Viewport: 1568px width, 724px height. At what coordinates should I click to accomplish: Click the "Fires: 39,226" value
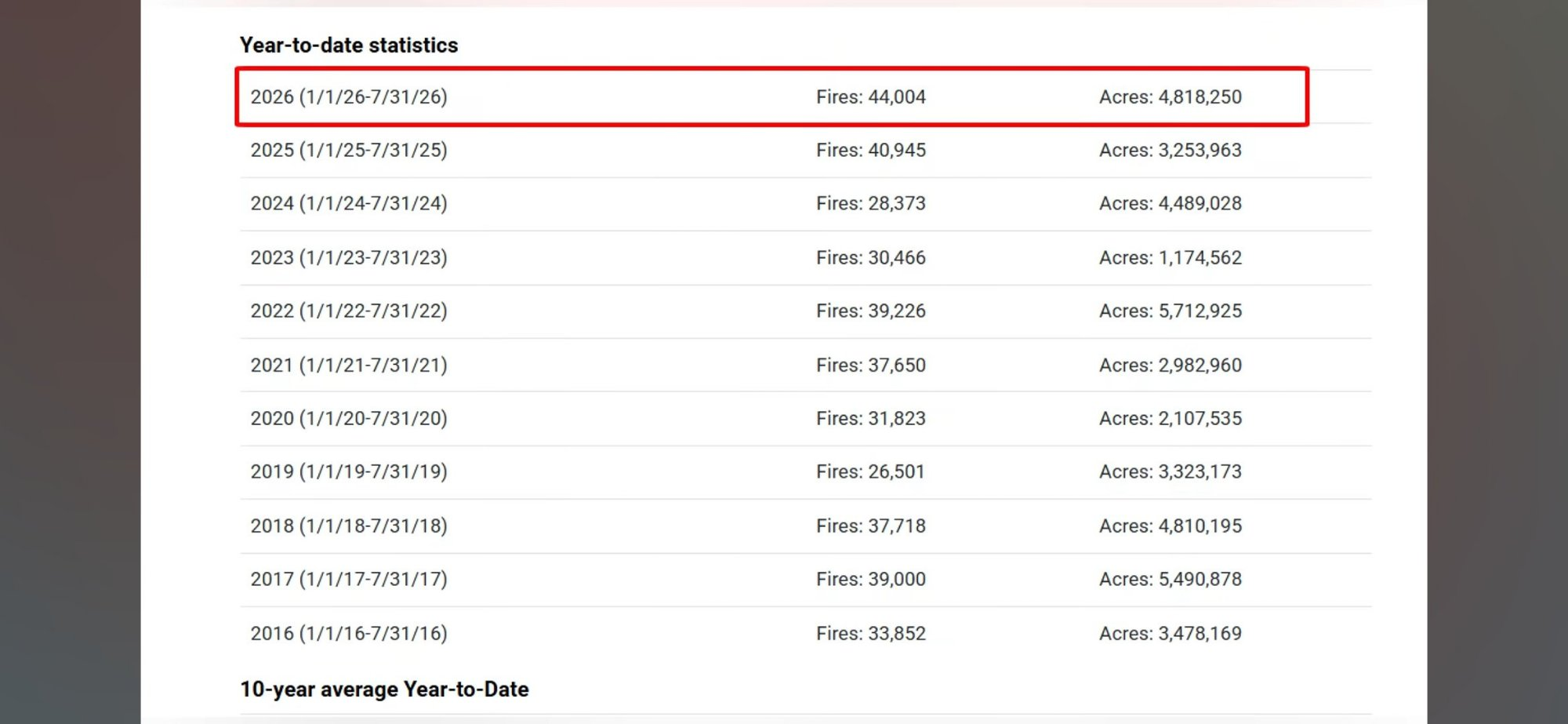(871, 311)
